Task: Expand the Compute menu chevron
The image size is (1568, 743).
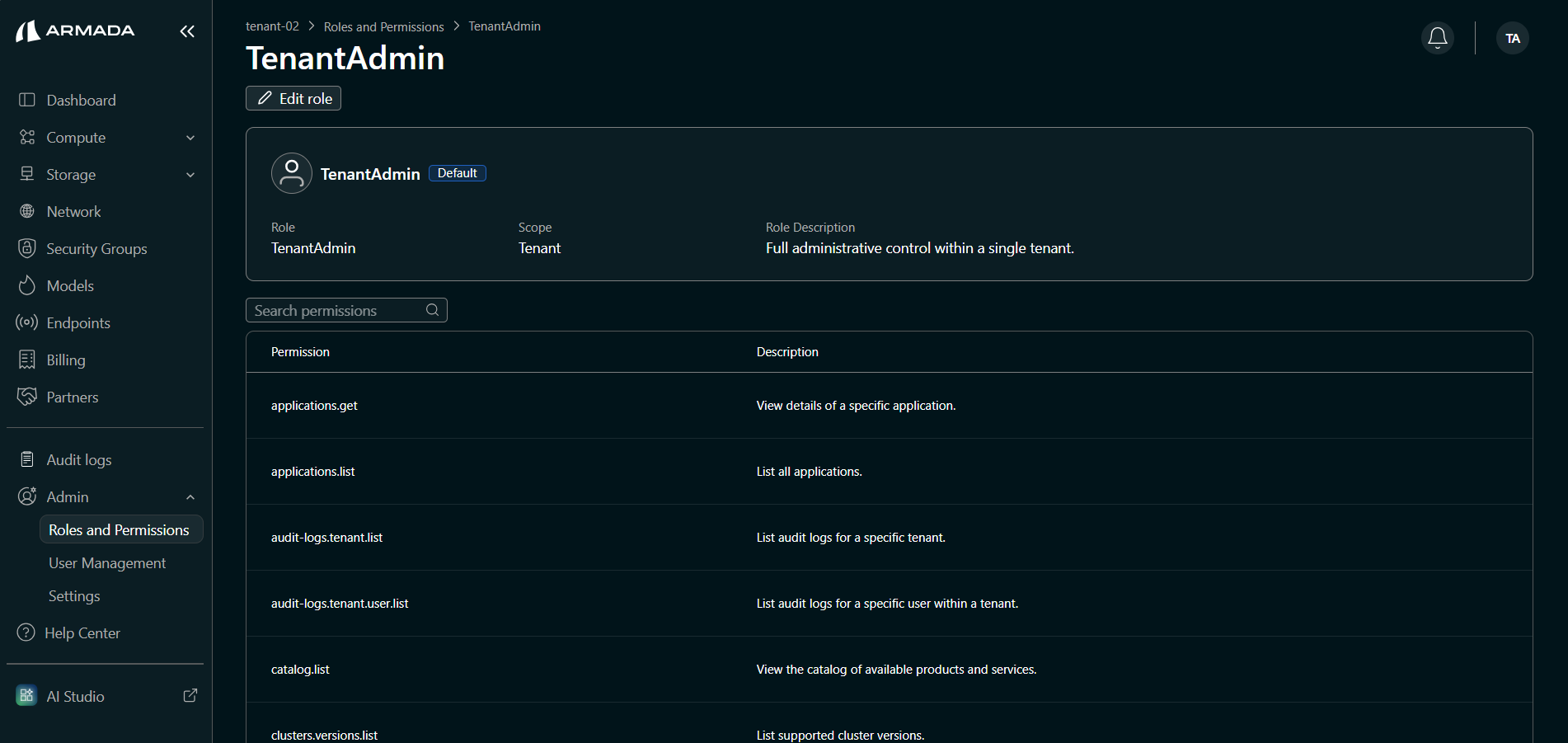Action: coord(190,138)
